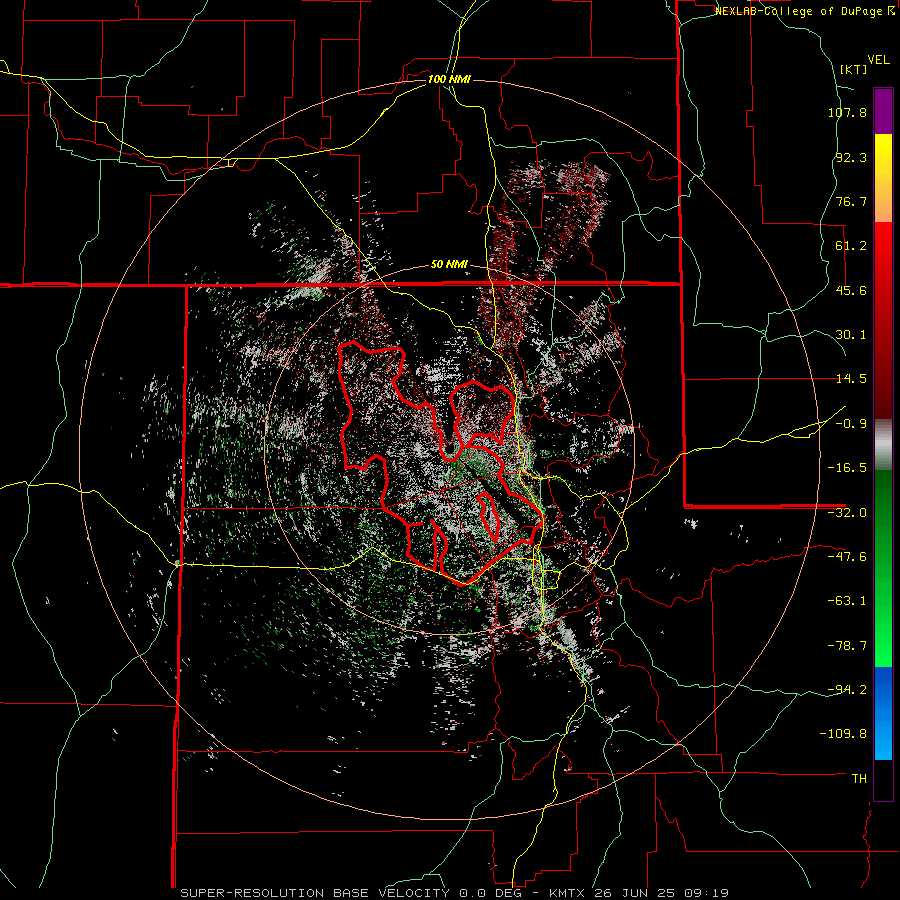Click the 107.8 velocity scale value
The image size is (900, 900).
point(847,112)
